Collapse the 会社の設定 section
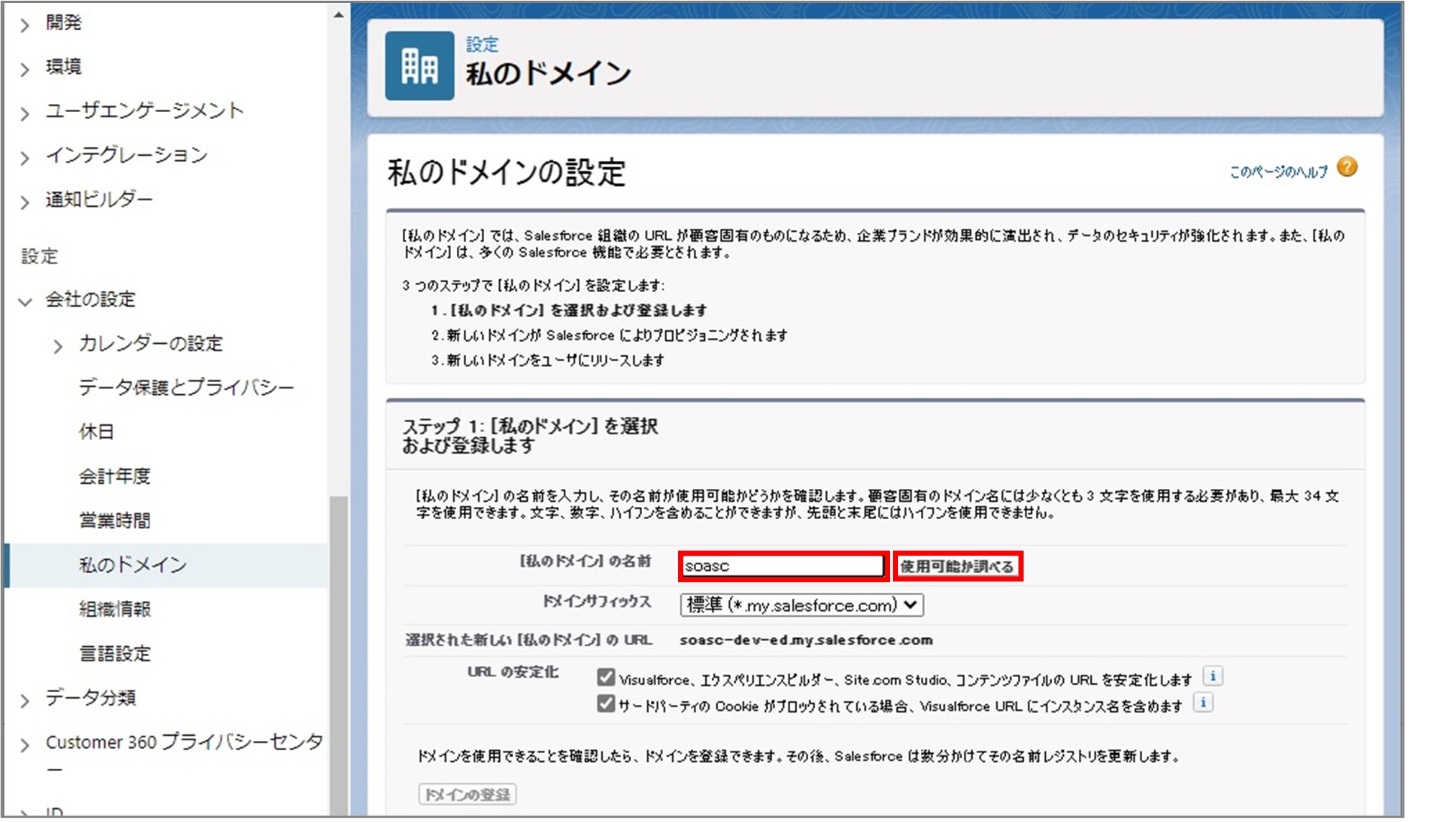1456x822 pixels. coord(25,302)
